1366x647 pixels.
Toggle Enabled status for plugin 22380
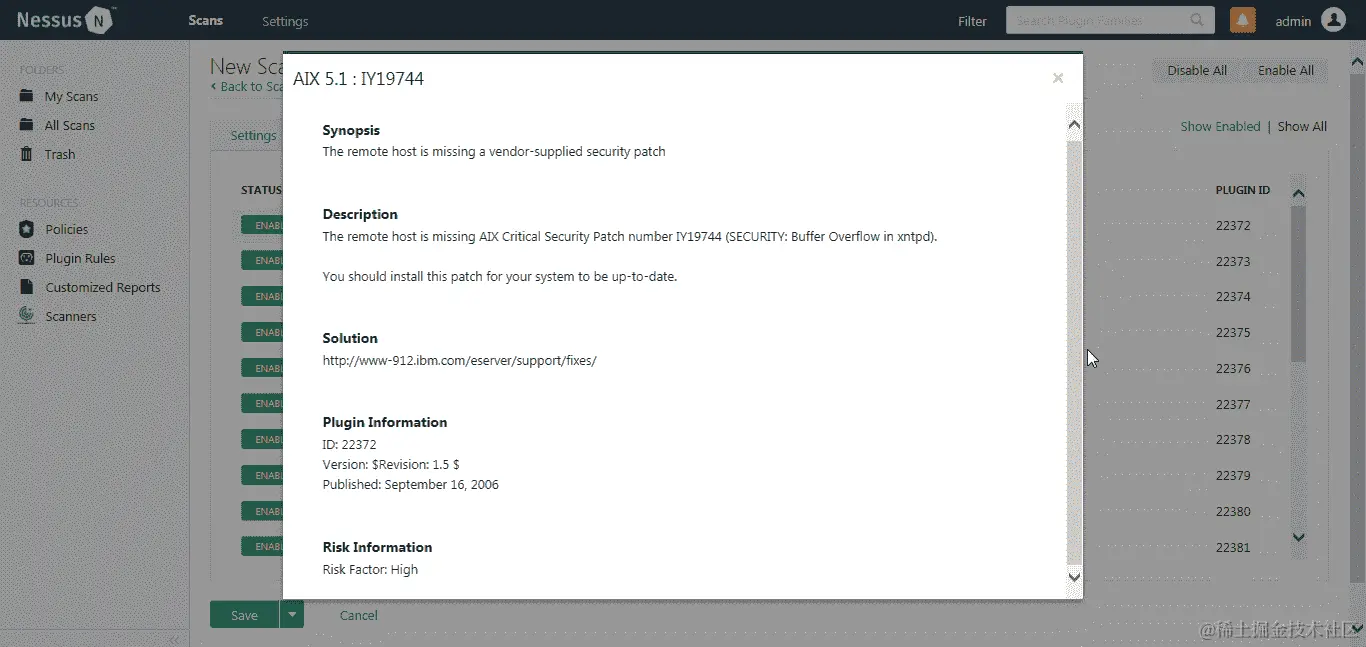(x=263, y=512)
